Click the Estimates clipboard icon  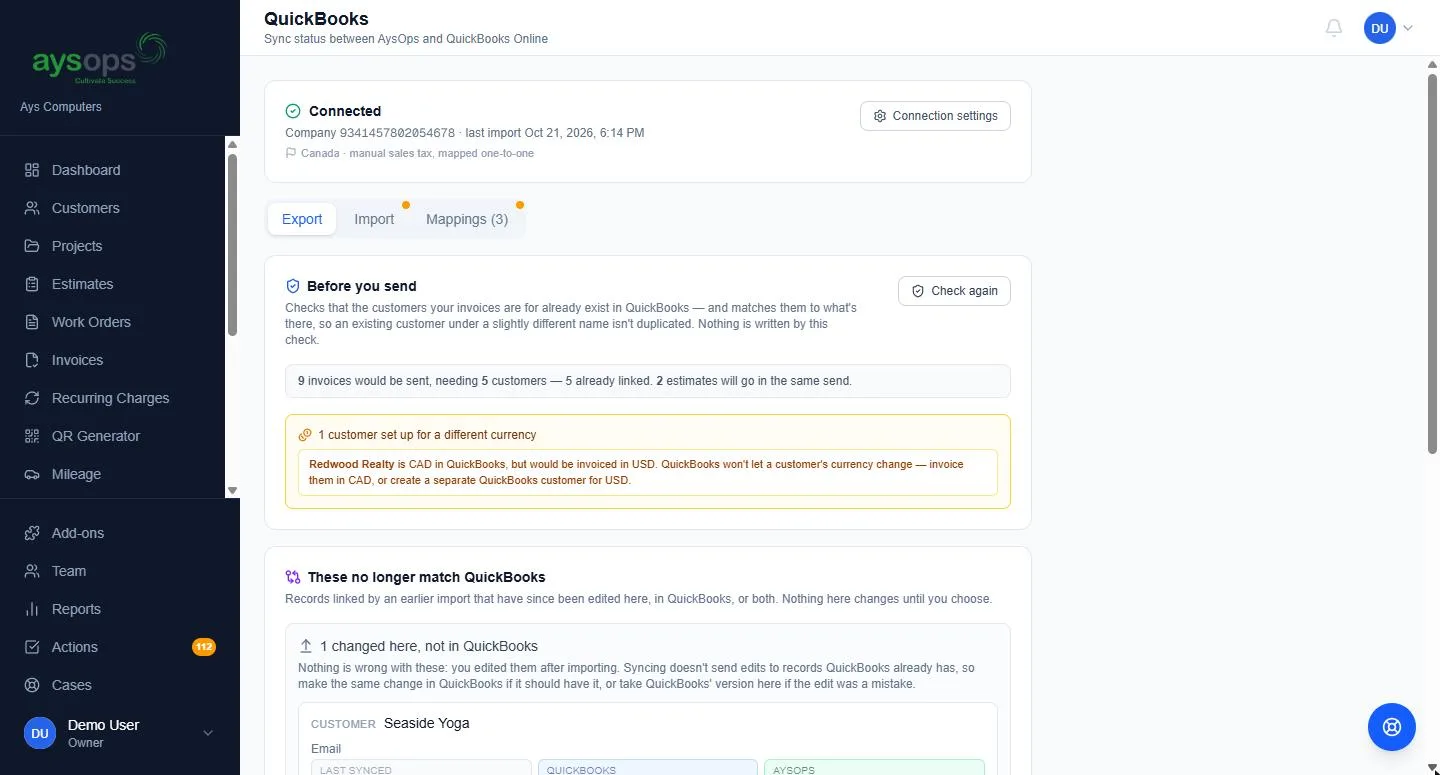point(32,284)
